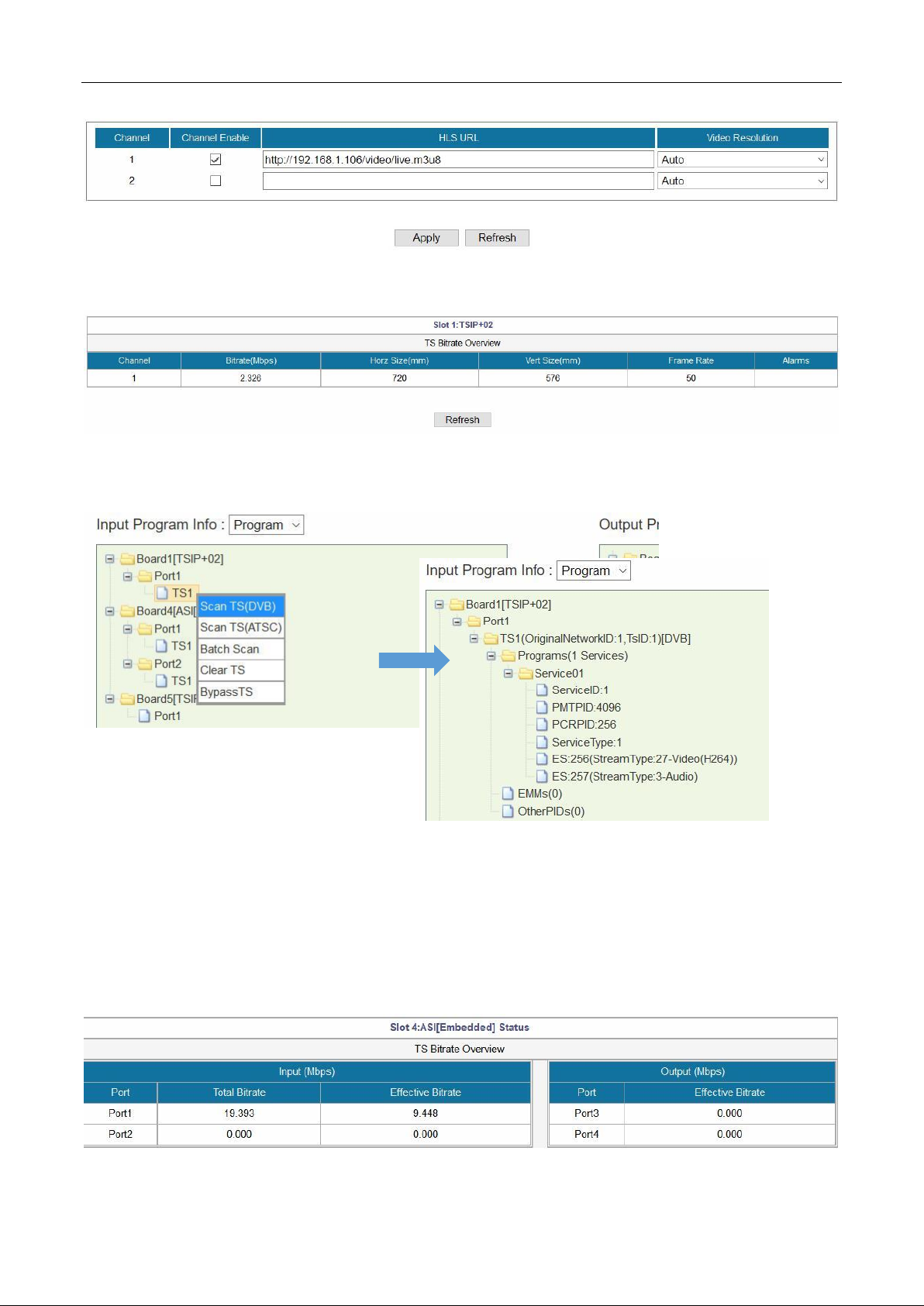Enable the channel 2 checkbox
This screenshot has height=1306, width=924.
[x=215, y=181]
